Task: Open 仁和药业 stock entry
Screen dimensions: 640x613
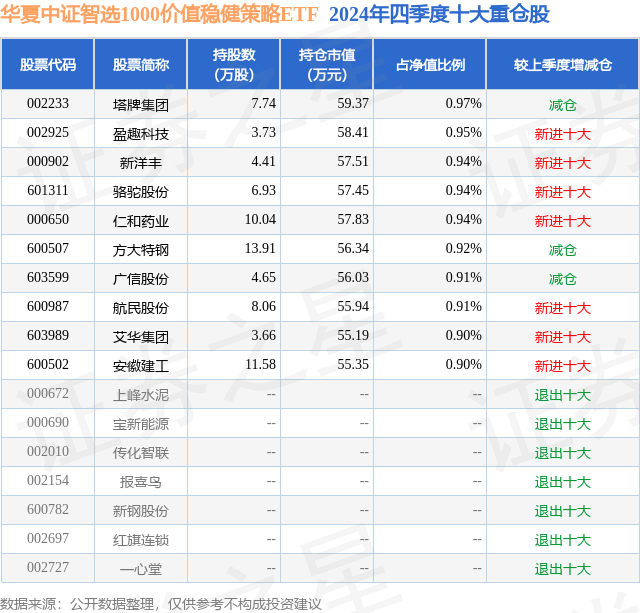Action: click(x=141, y=221)
